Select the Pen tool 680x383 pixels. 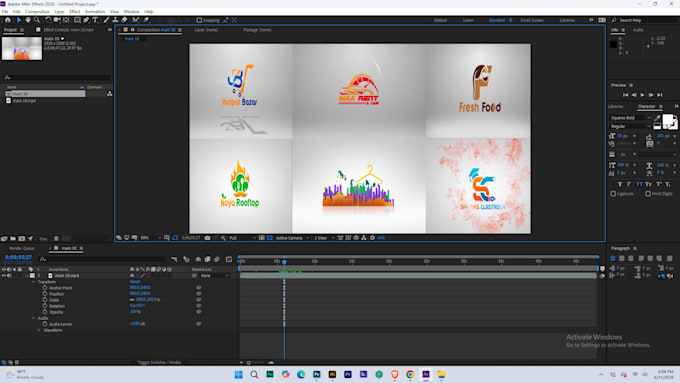coord(86,20)
